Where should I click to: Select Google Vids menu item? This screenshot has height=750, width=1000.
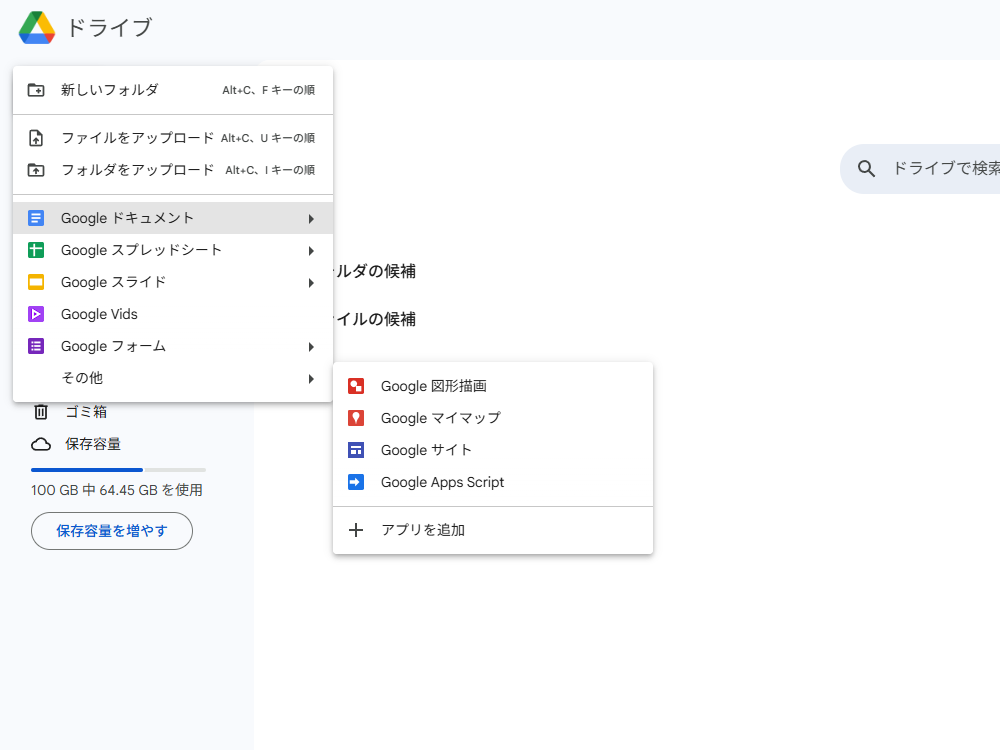coord(173,314)
